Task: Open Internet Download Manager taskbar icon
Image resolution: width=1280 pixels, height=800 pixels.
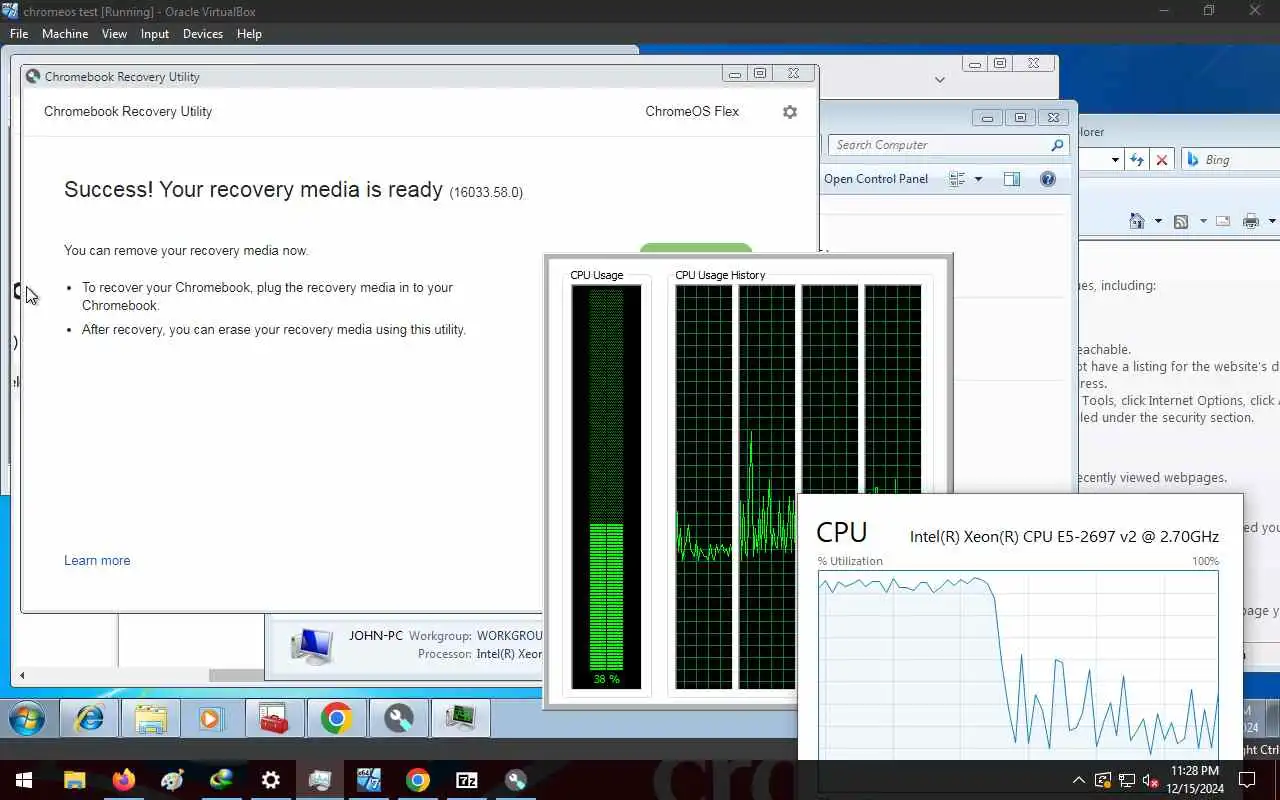Action: (221, 780)
